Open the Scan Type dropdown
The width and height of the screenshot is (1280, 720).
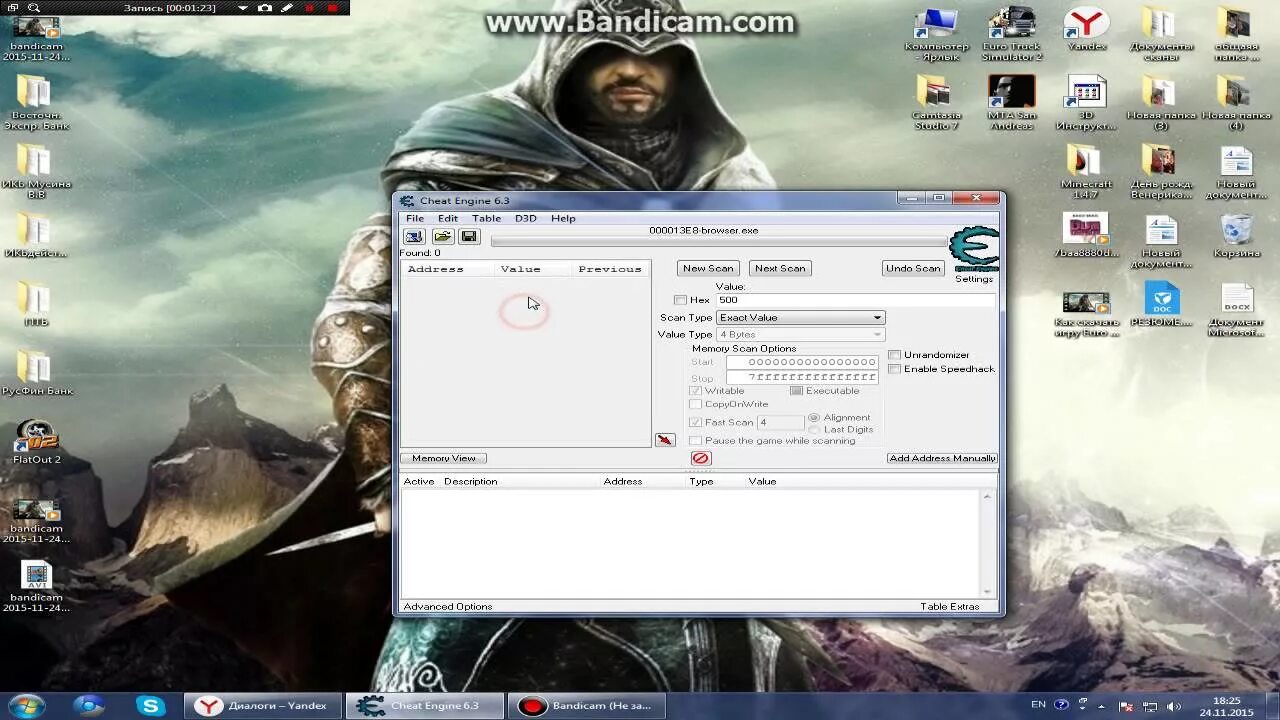(x=801, y=318)
